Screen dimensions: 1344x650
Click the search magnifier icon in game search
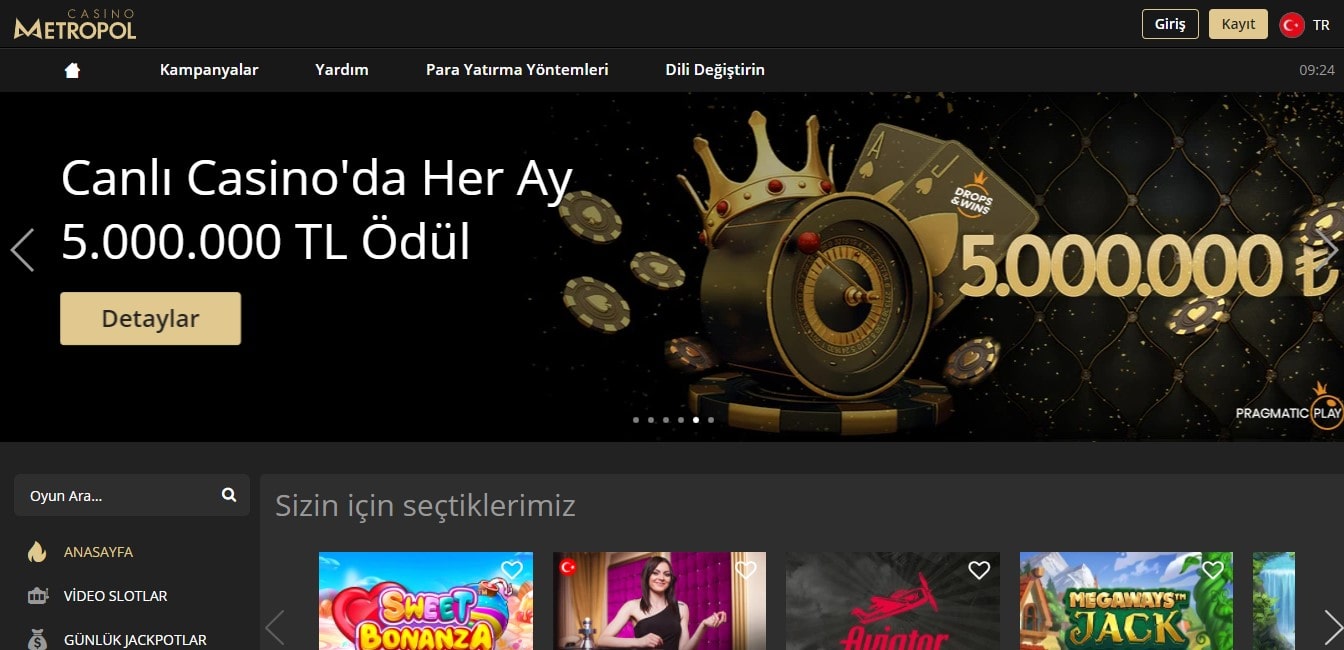point(229,494)
